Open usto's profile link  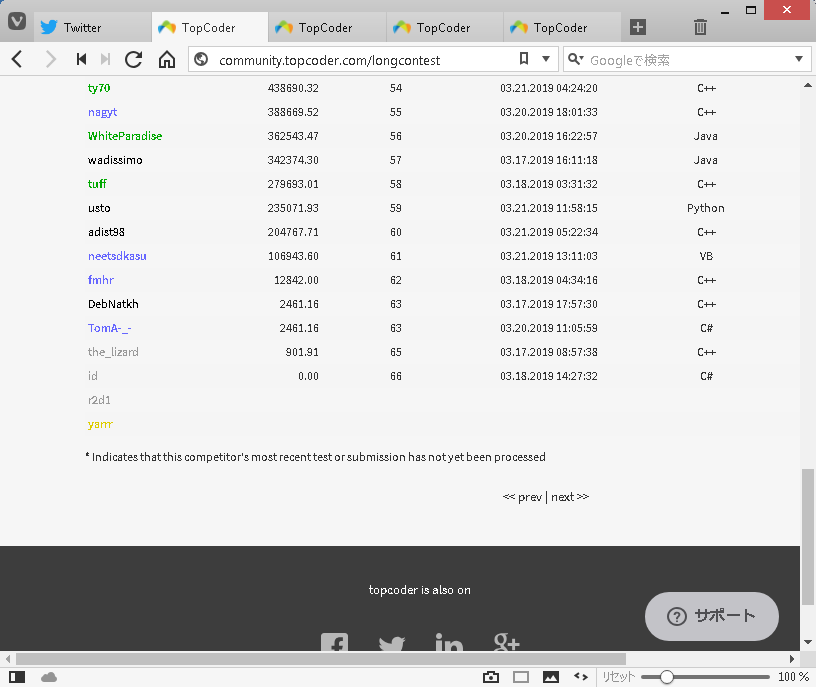click(99, 208)
